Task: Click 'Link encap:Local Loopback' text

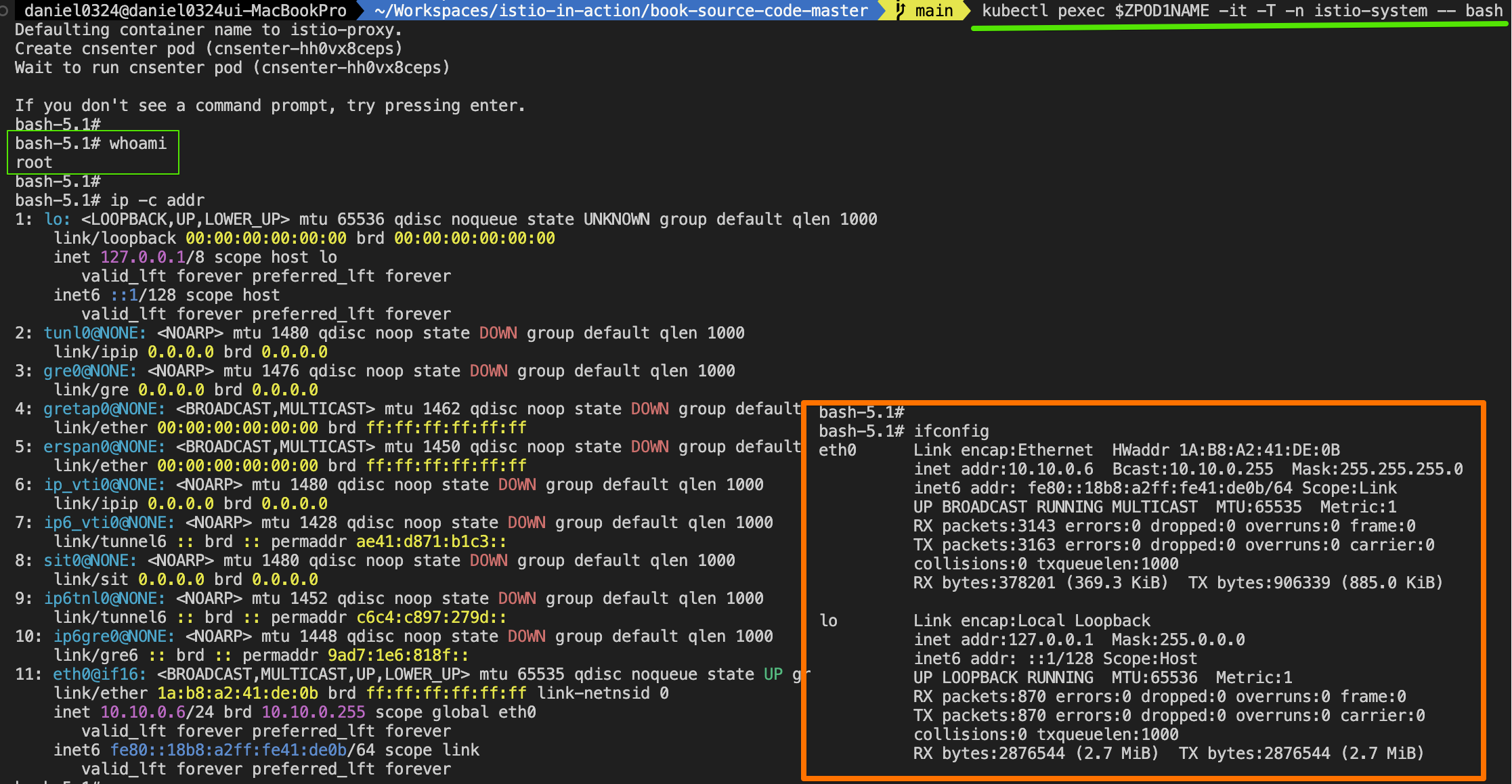Action: (x=1031, y=621)
